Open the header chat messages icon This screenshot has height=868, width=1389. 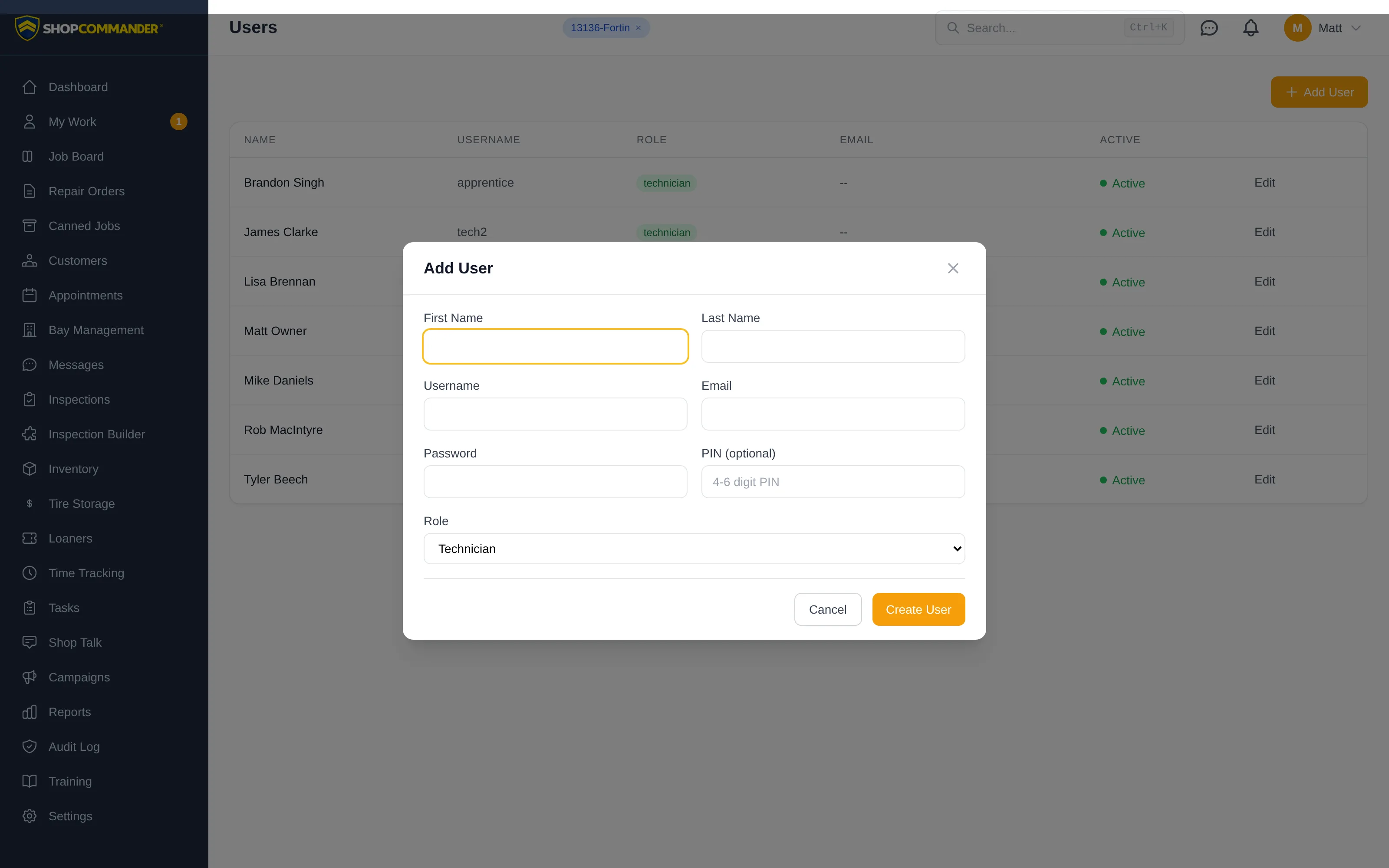tap(1209, 27)
